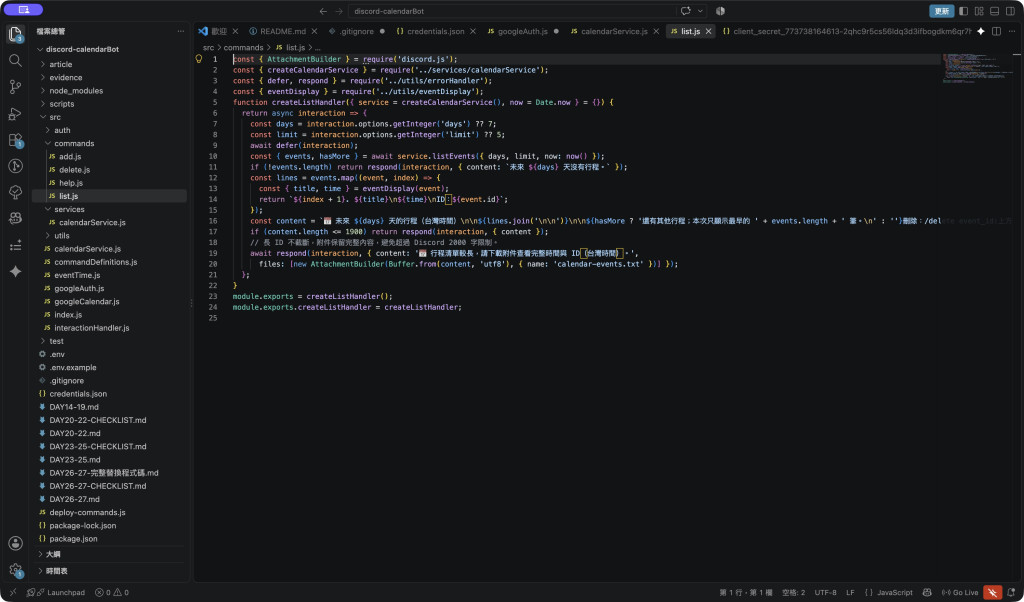
Task: Click the errors and warnings count indicator
Action: [x=112, y=593]
